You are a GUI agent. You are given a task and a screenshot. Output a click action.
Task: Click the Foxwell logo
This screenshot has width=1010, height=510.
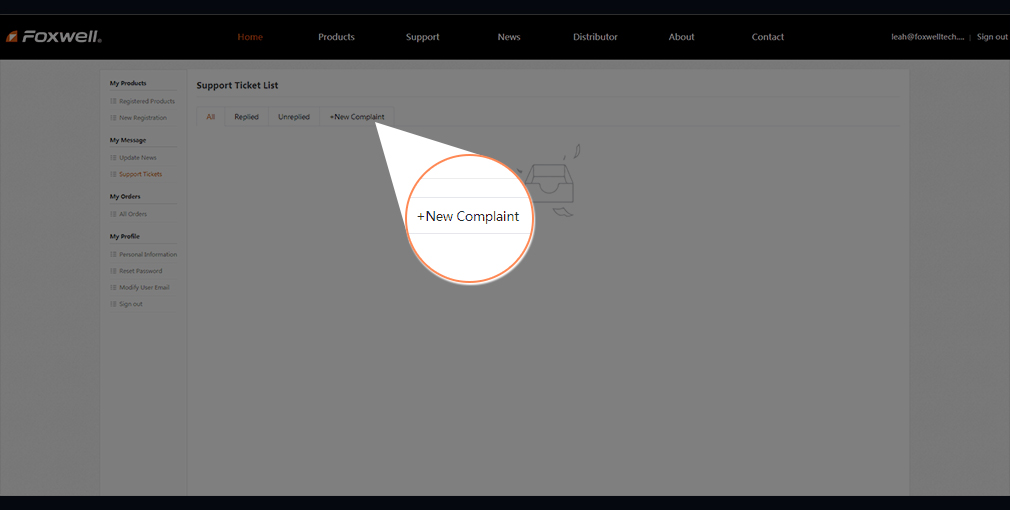tap(53, 37)
